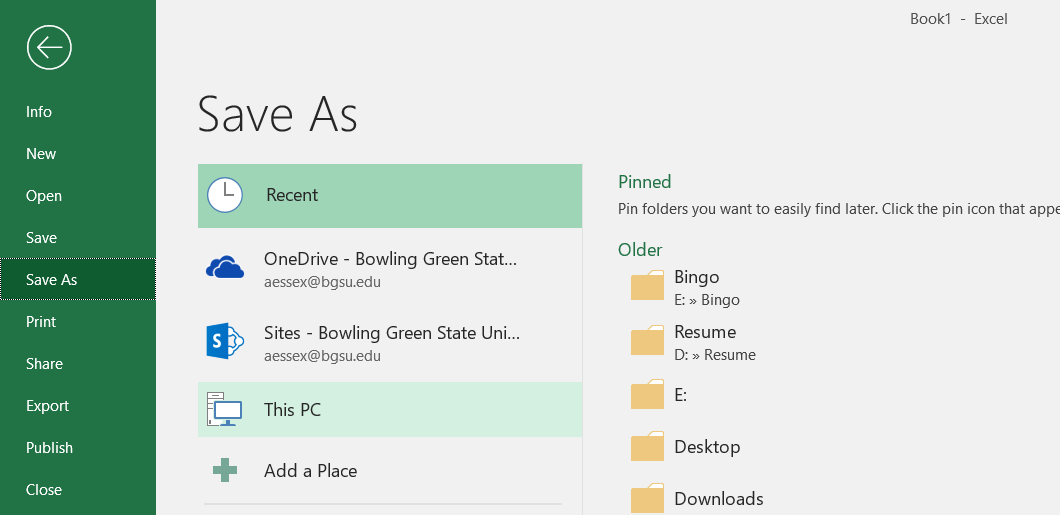Click the This PC computer icon
Image resolution: width=1060 pixels, height=515 pixels.
click(225, 409)
